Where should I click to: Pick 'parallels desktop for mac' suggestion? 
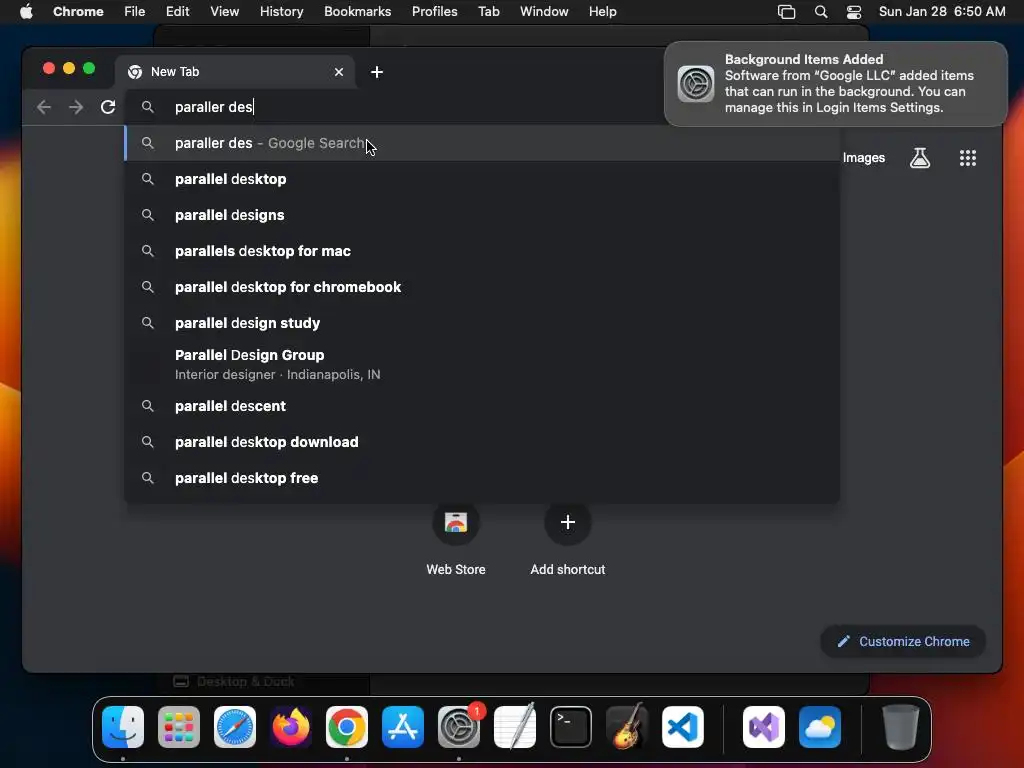482,251
